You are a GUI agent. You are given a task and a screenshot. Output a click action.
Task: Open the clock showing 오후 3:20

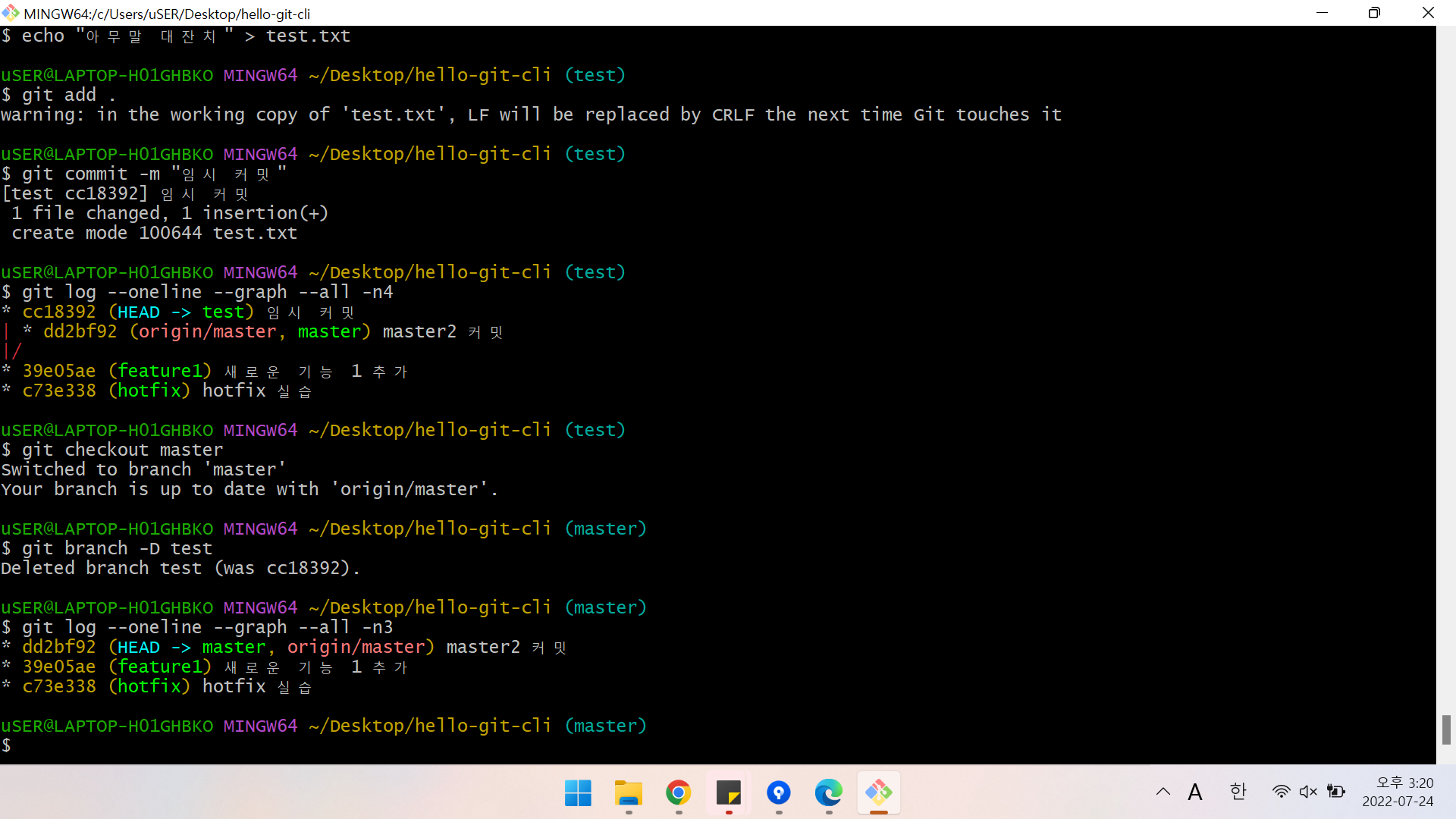click(1404, 783)
